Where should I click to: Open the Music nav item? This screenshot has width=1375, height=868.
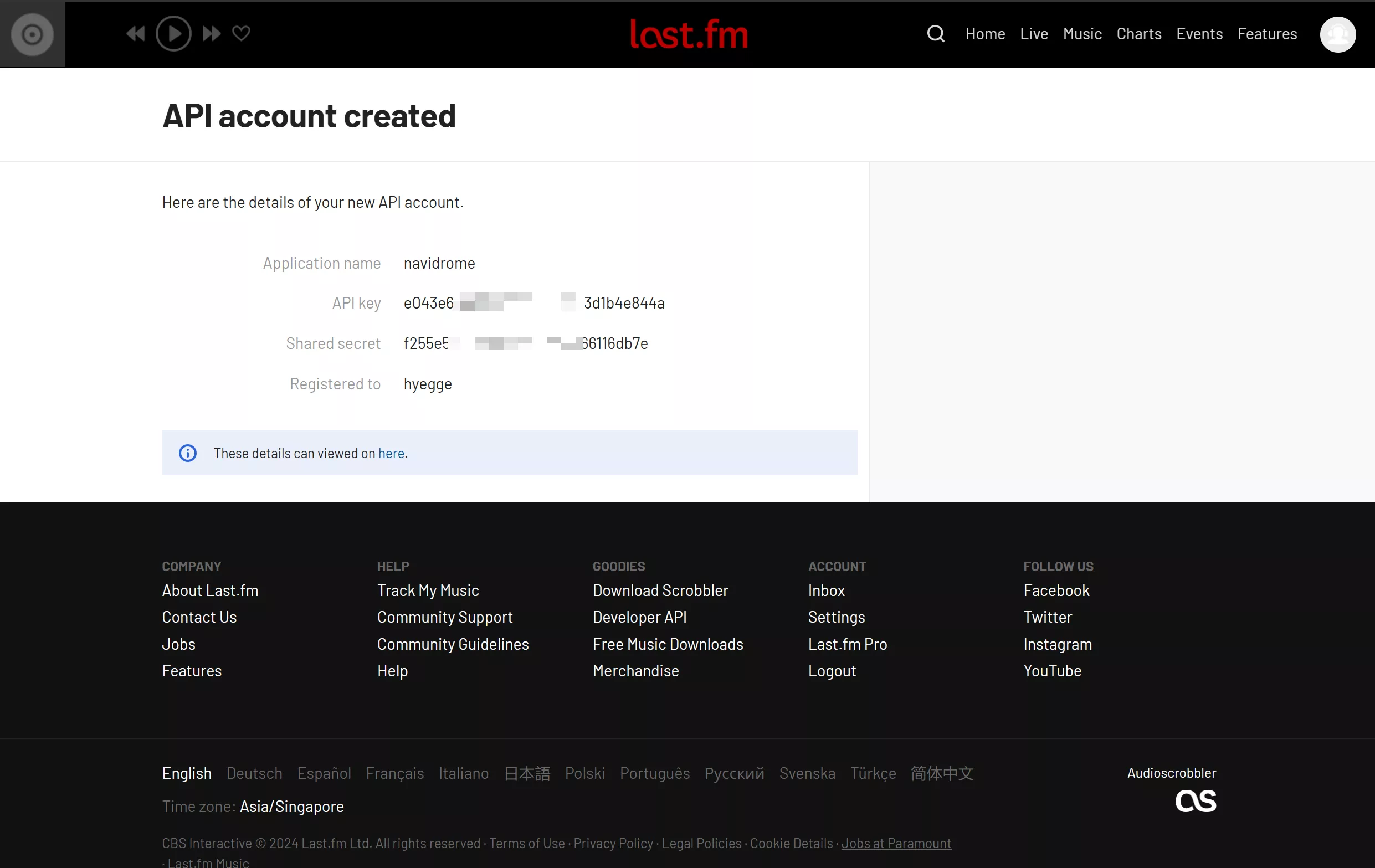click(1082, 34)
